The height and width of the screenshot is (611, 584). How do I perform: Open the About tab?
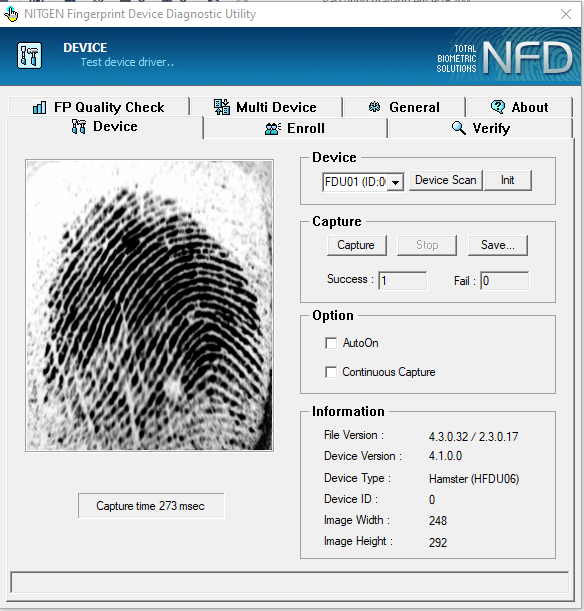[520, 107]
